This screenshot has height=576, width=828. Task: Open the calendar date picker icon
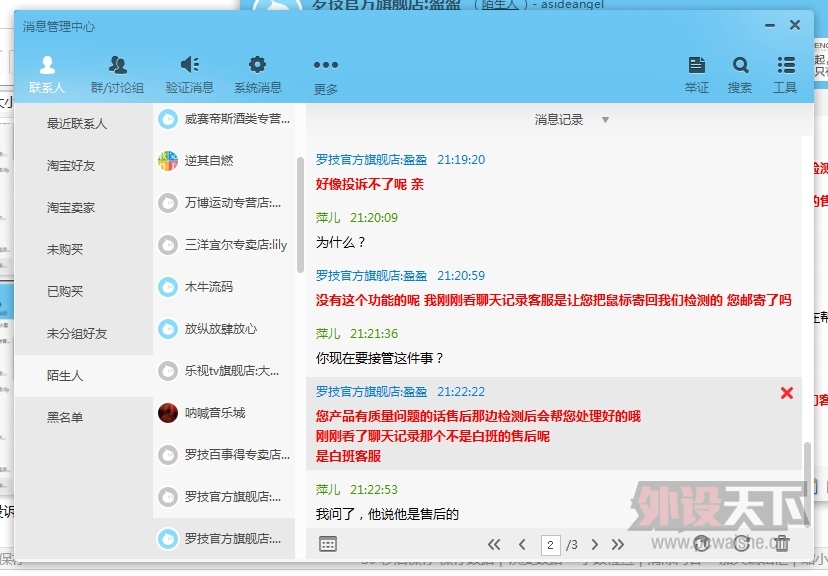click(328, 544)
